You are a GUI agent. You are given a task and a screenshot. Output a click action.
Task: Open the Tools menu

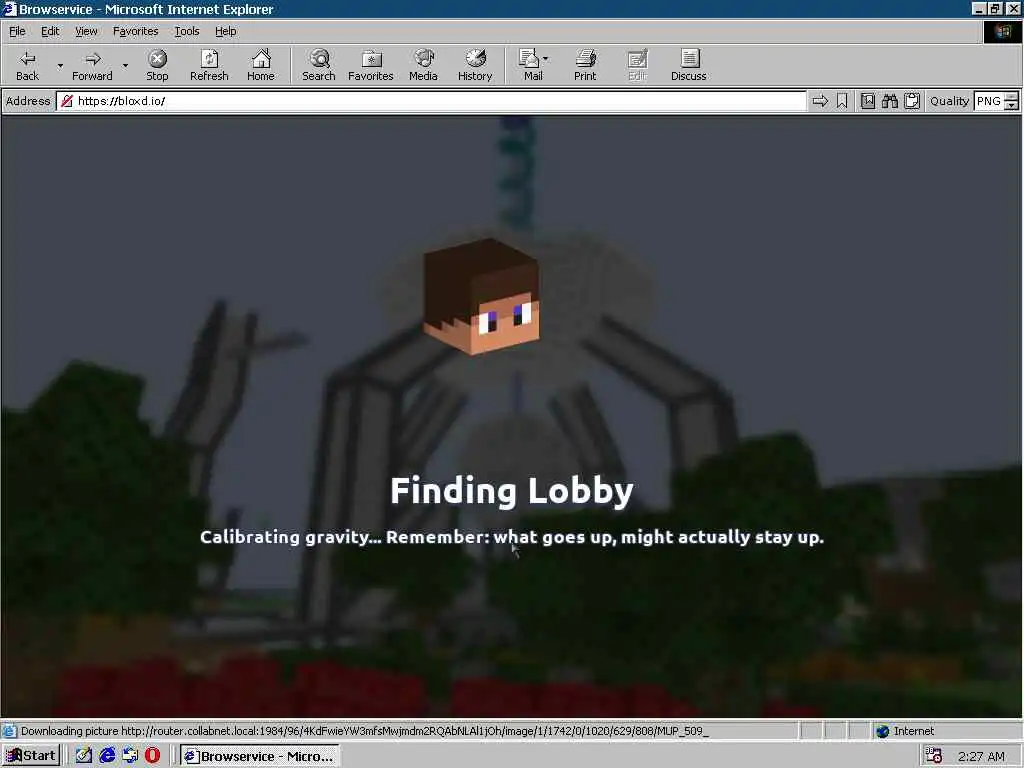click(x=187, y=31)
